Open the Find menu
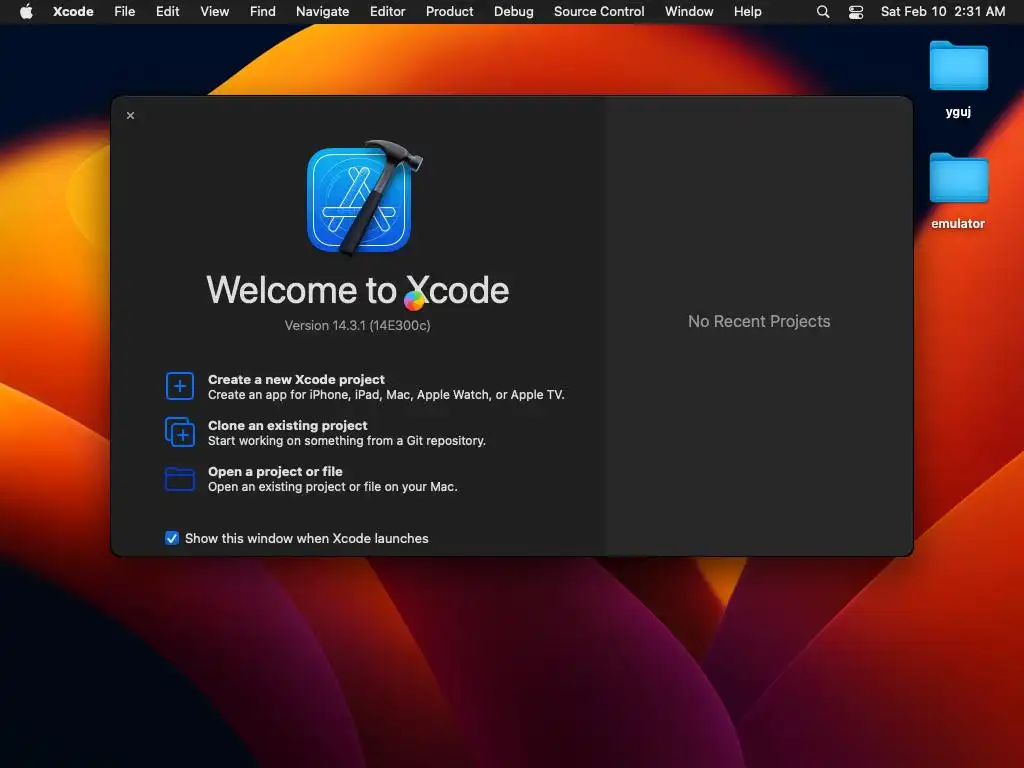This screenshot has width=1024, height=768. (x=263, y=11)
